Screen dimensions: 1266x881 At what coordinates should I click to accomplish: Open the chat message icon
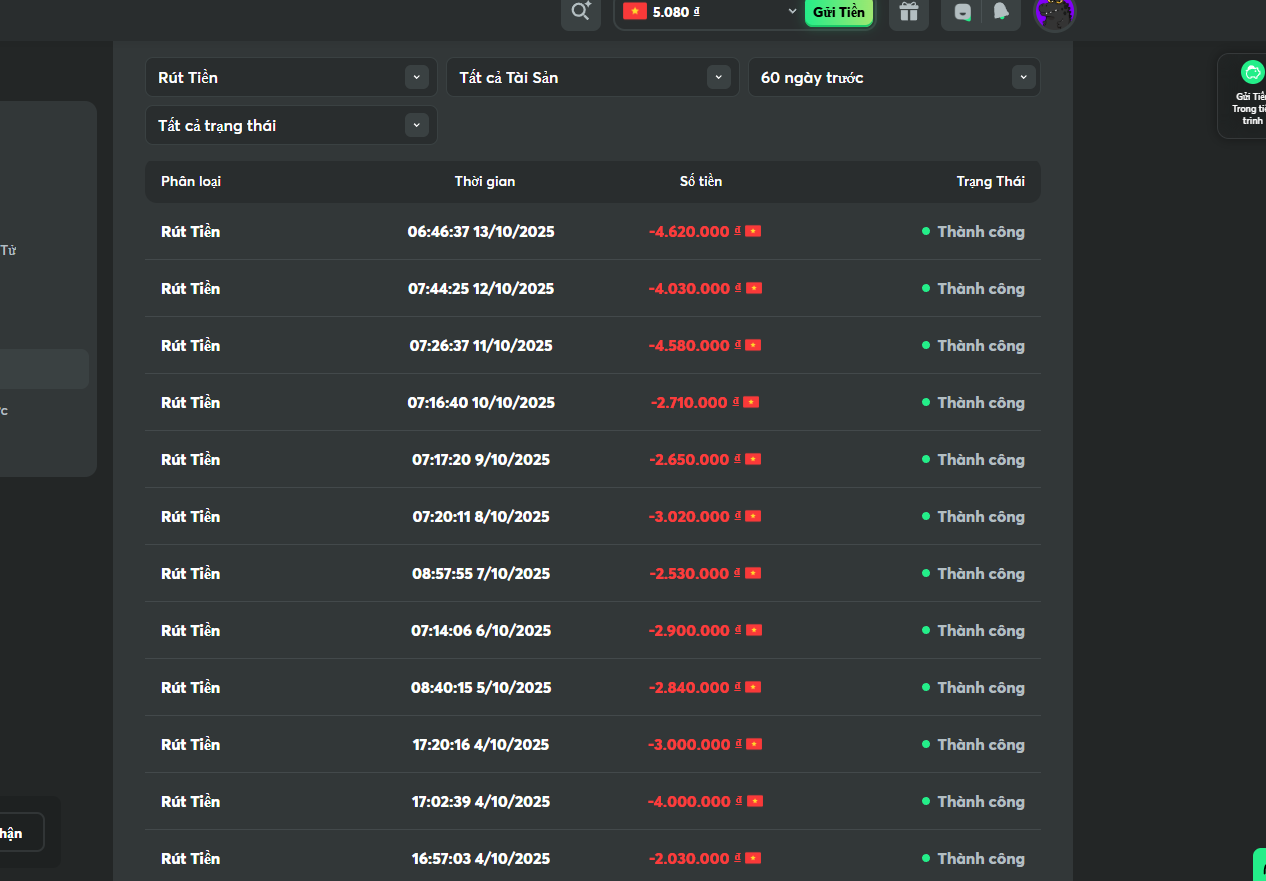pos(963,12)
